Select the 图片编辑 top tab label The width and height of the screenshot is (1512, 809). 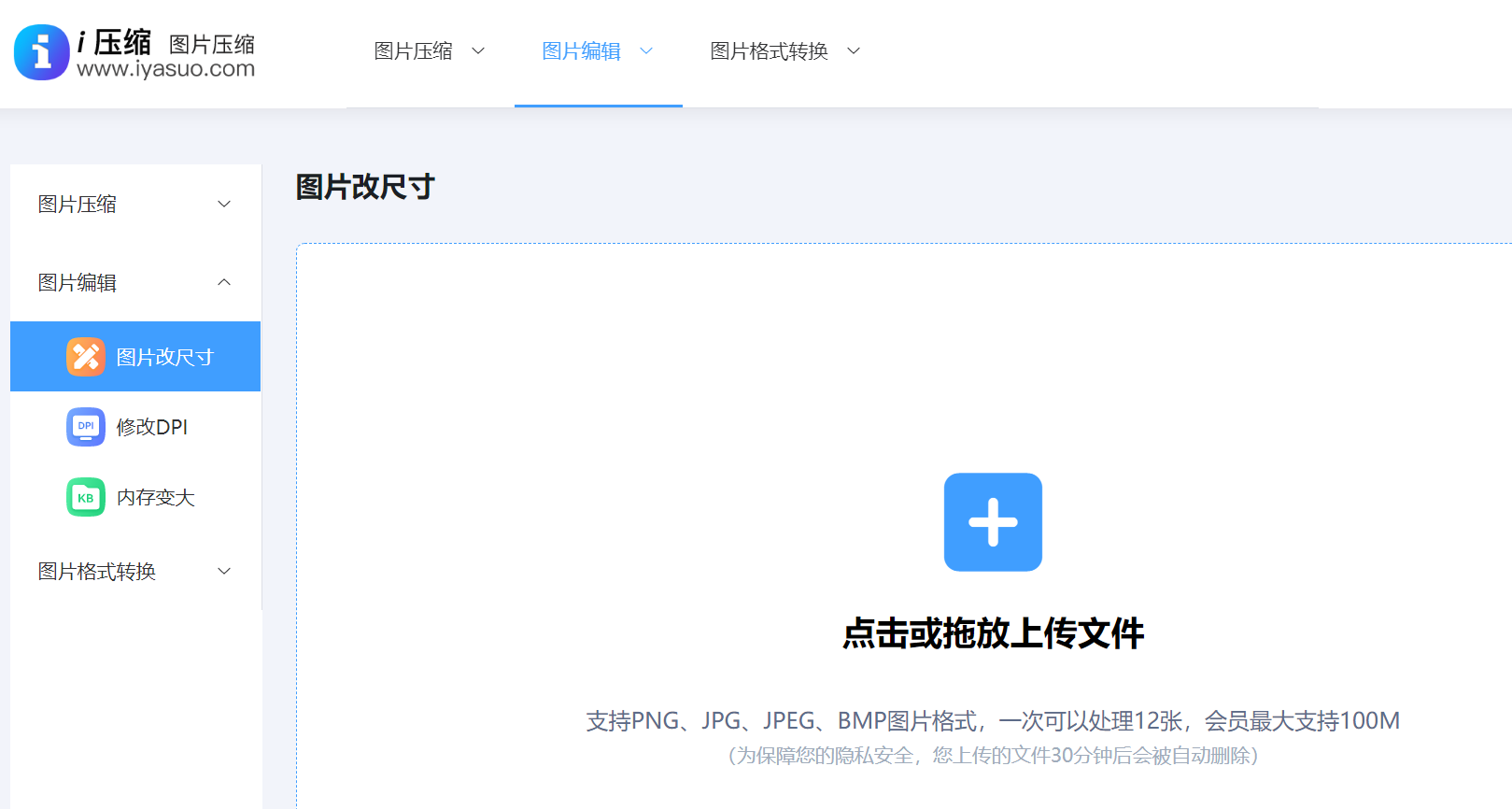(x=582, y=51)
